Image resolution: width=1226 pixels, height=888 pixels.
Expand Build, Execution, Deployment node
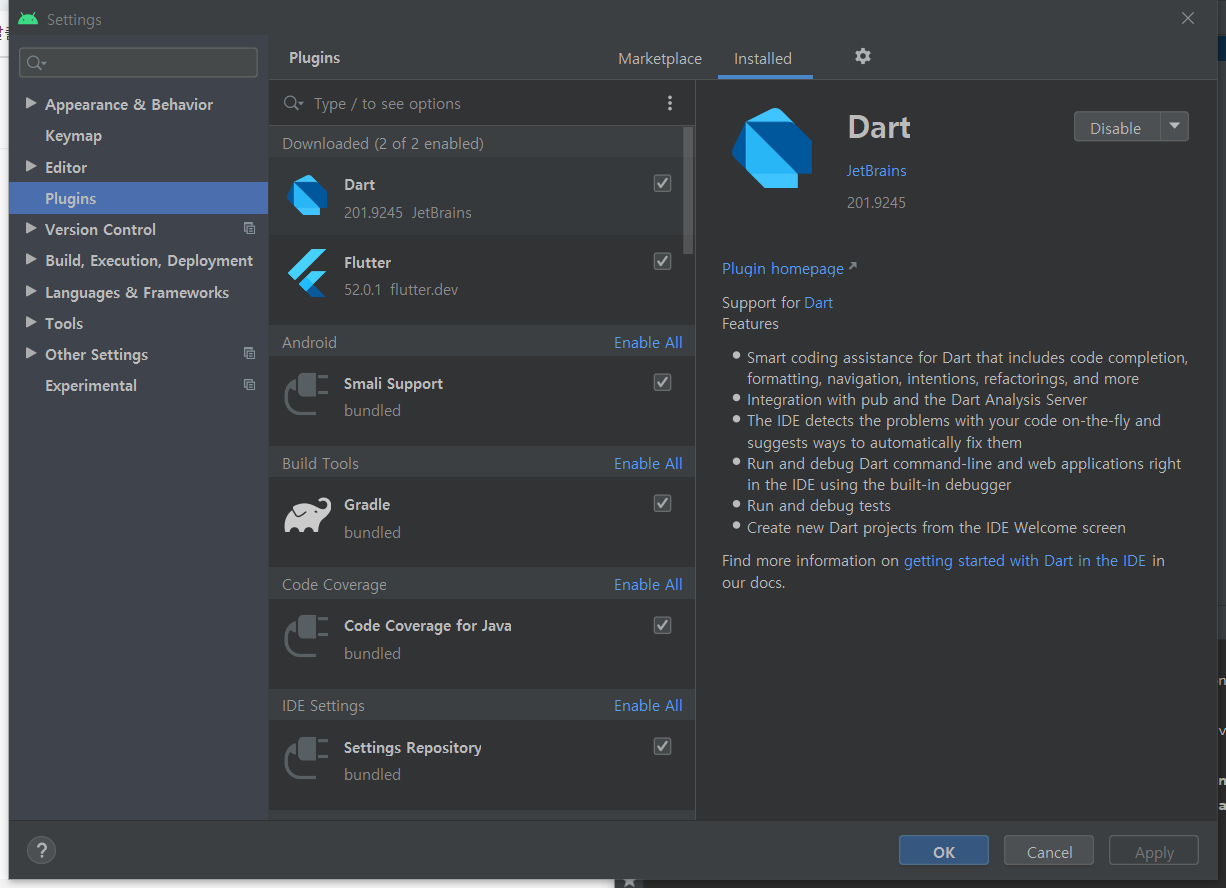[31, 260]
